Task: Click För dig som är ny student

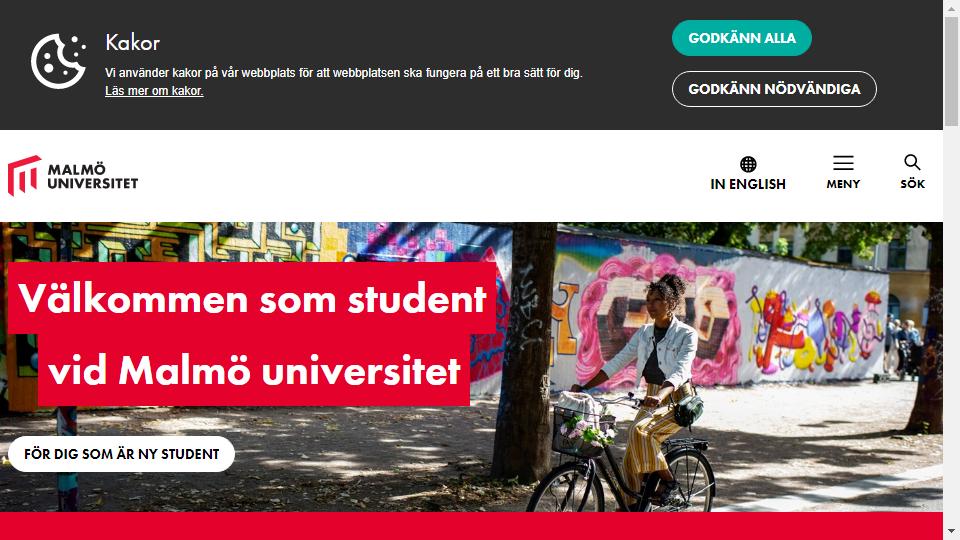Action: click(121, 454)
